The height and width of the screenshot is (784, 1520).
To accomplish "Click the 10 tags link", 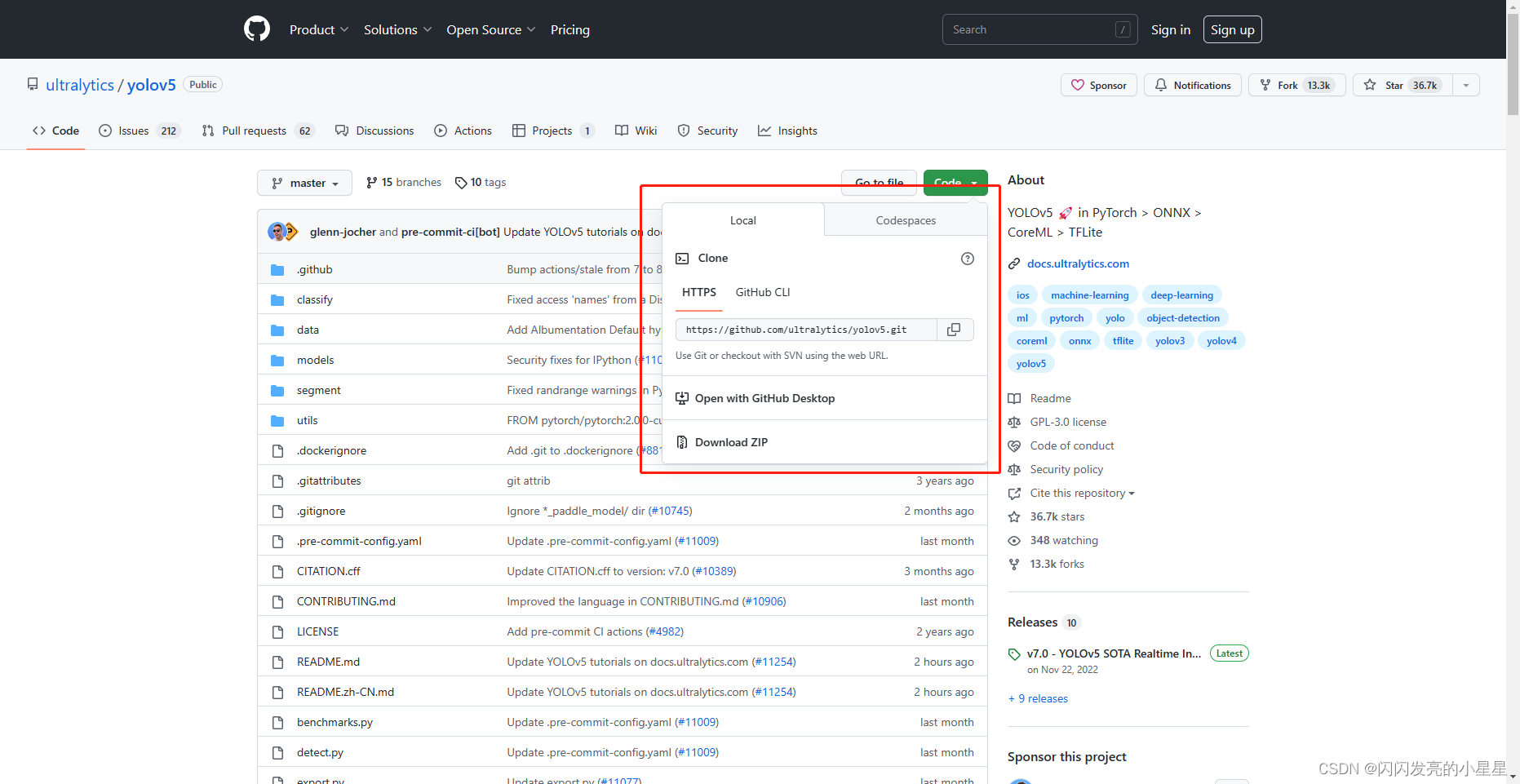I will [481, 183].
